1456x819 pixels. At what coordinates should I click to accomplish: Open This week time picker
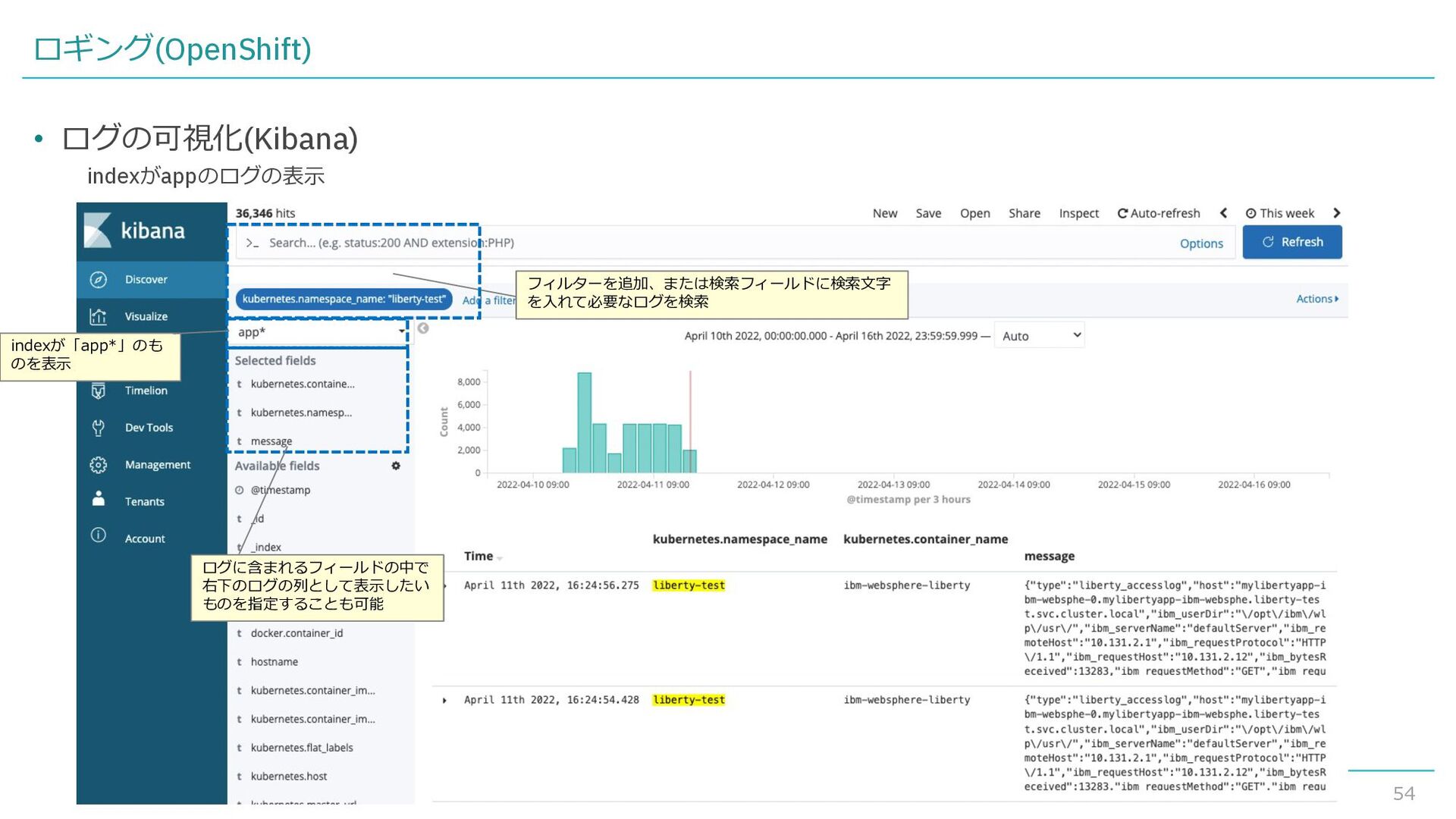[x=1280, y=213]
